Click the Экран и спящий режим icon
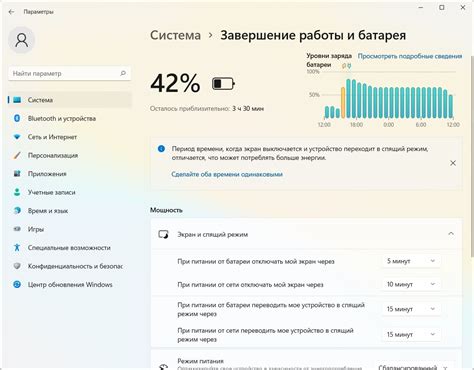474x370 pixels. coord(163,234)
